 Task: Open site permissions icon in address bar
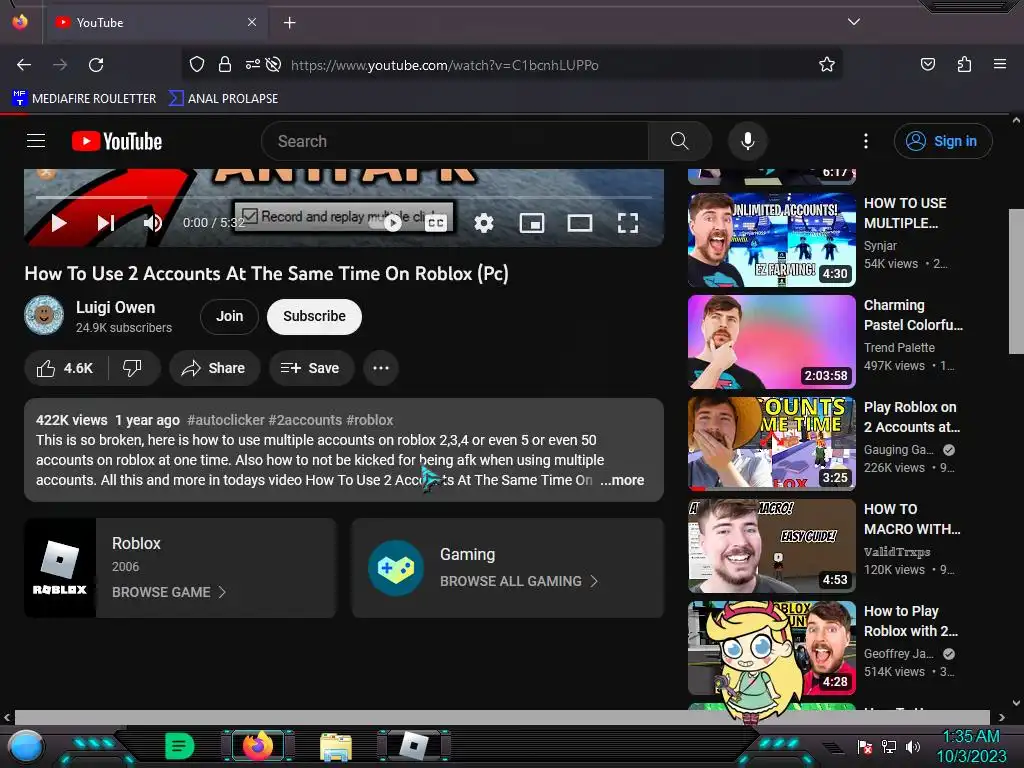tap(253, 64)
